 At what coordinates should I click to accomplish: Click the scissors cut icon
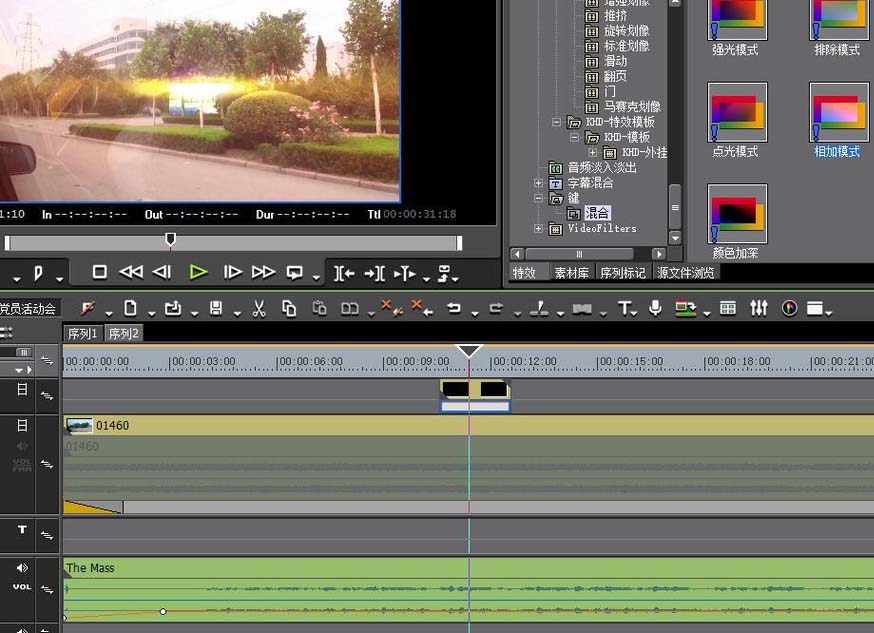[x=259, y=309]
